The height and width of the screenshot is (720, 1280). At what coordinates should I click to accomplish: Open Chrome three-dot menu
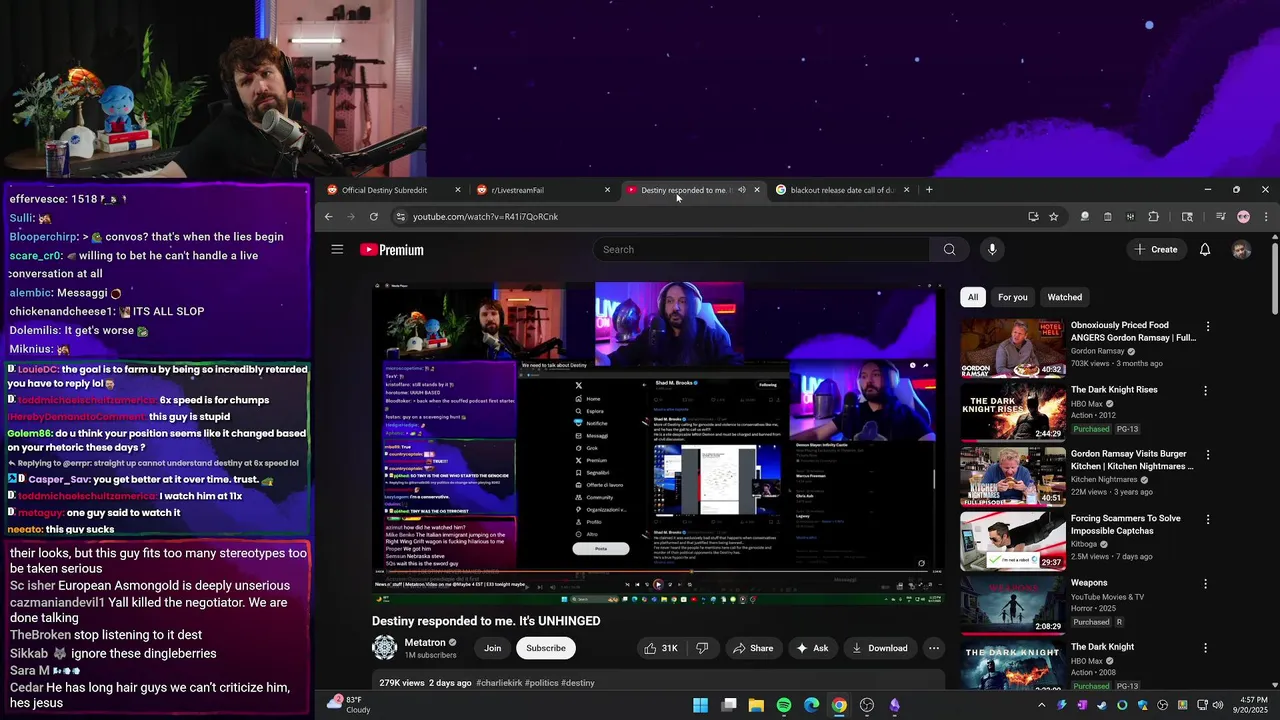(x=1266, y=216)
